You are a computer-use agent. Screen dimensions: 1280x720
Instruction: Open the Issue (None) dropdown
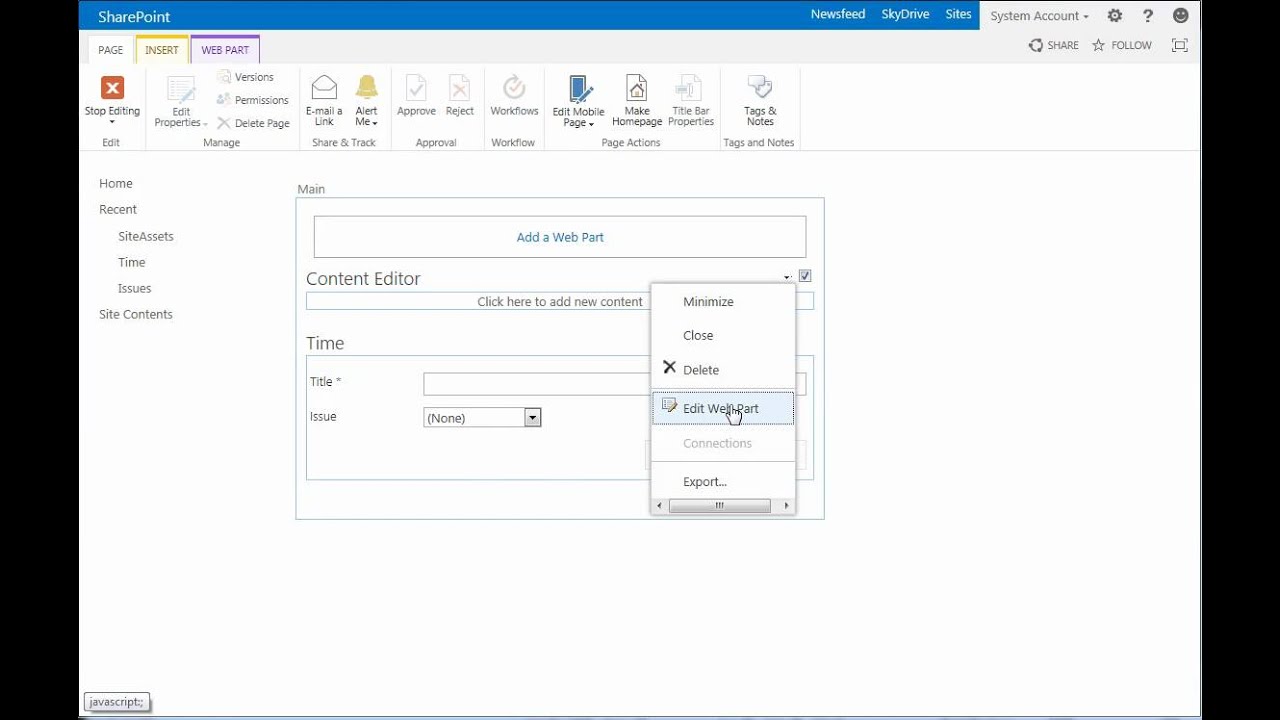tap(482, 418)
